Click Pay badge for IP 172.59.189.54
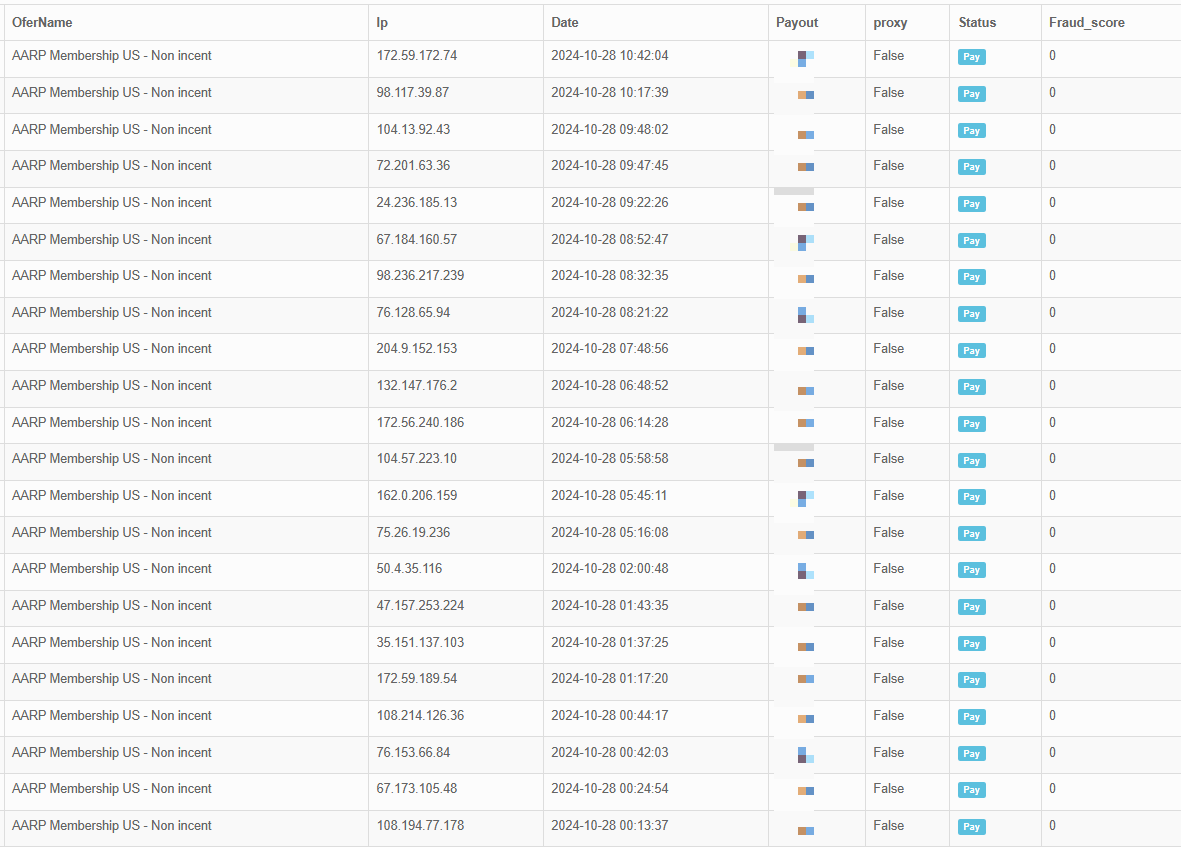 pyautogui.click(x=972, y=679)
